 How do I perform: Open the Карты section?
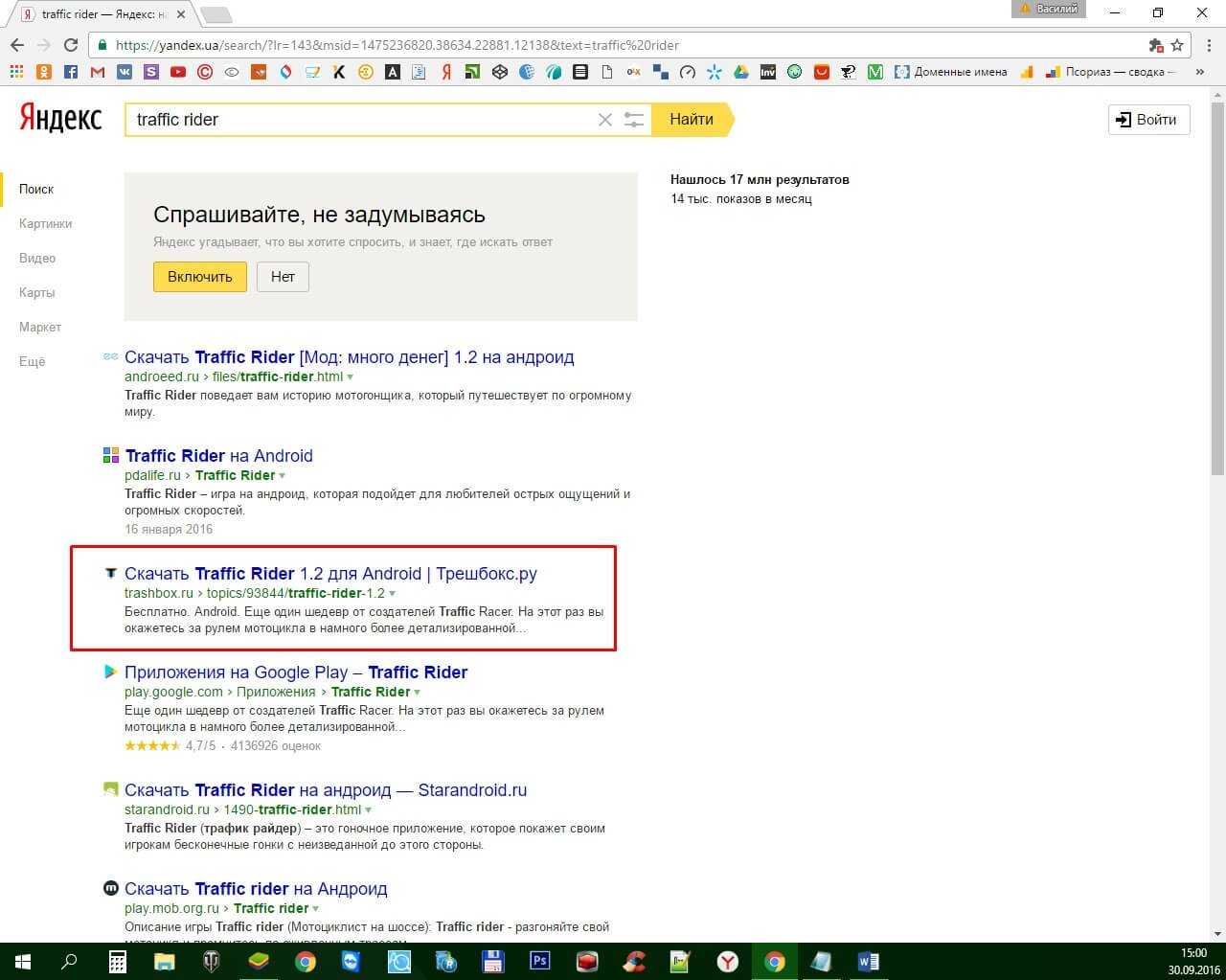[x=37, y=292]
